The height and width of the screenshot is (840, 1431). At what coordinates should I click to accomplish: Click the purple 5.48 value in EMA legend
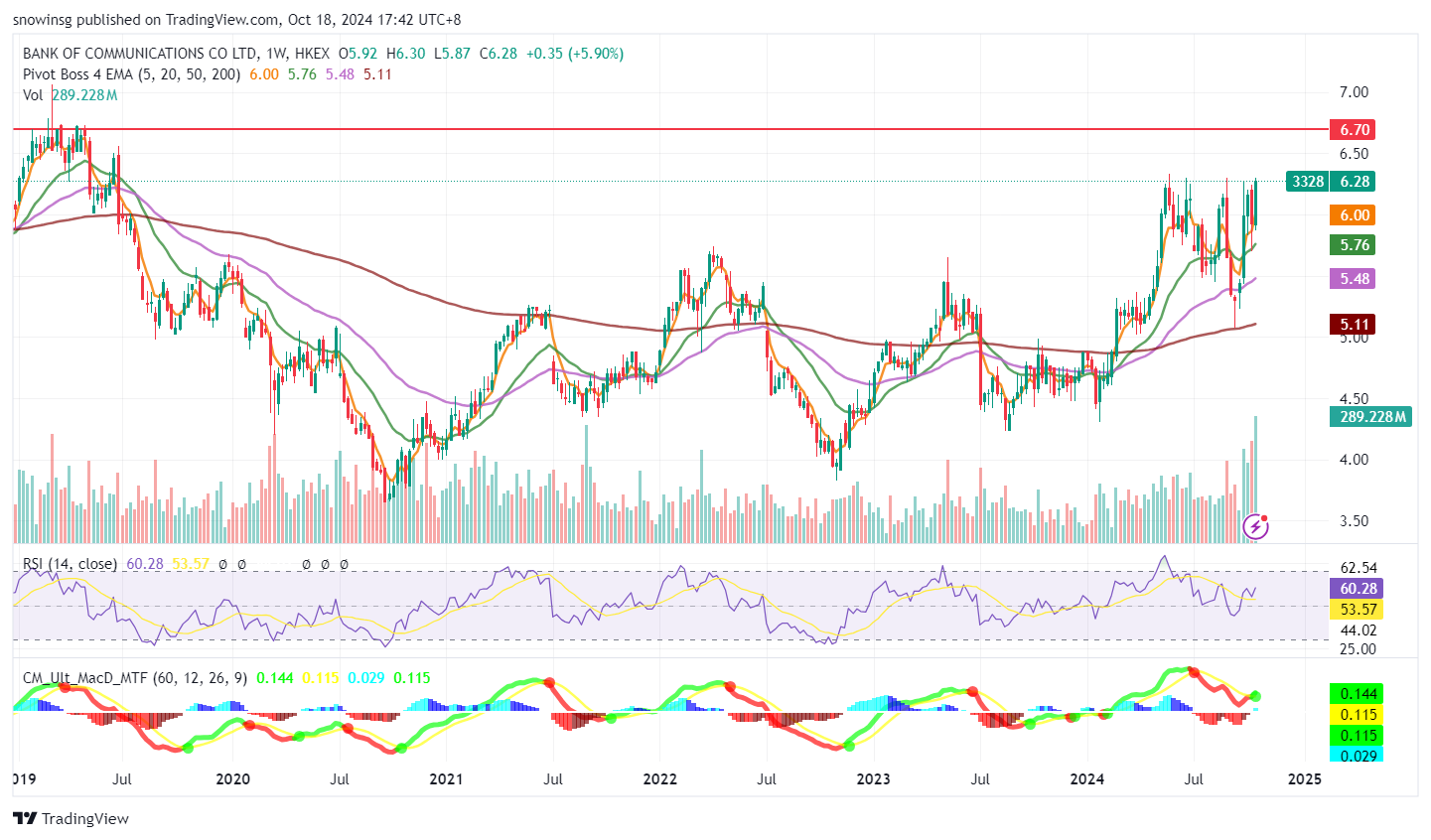[340, 74]
